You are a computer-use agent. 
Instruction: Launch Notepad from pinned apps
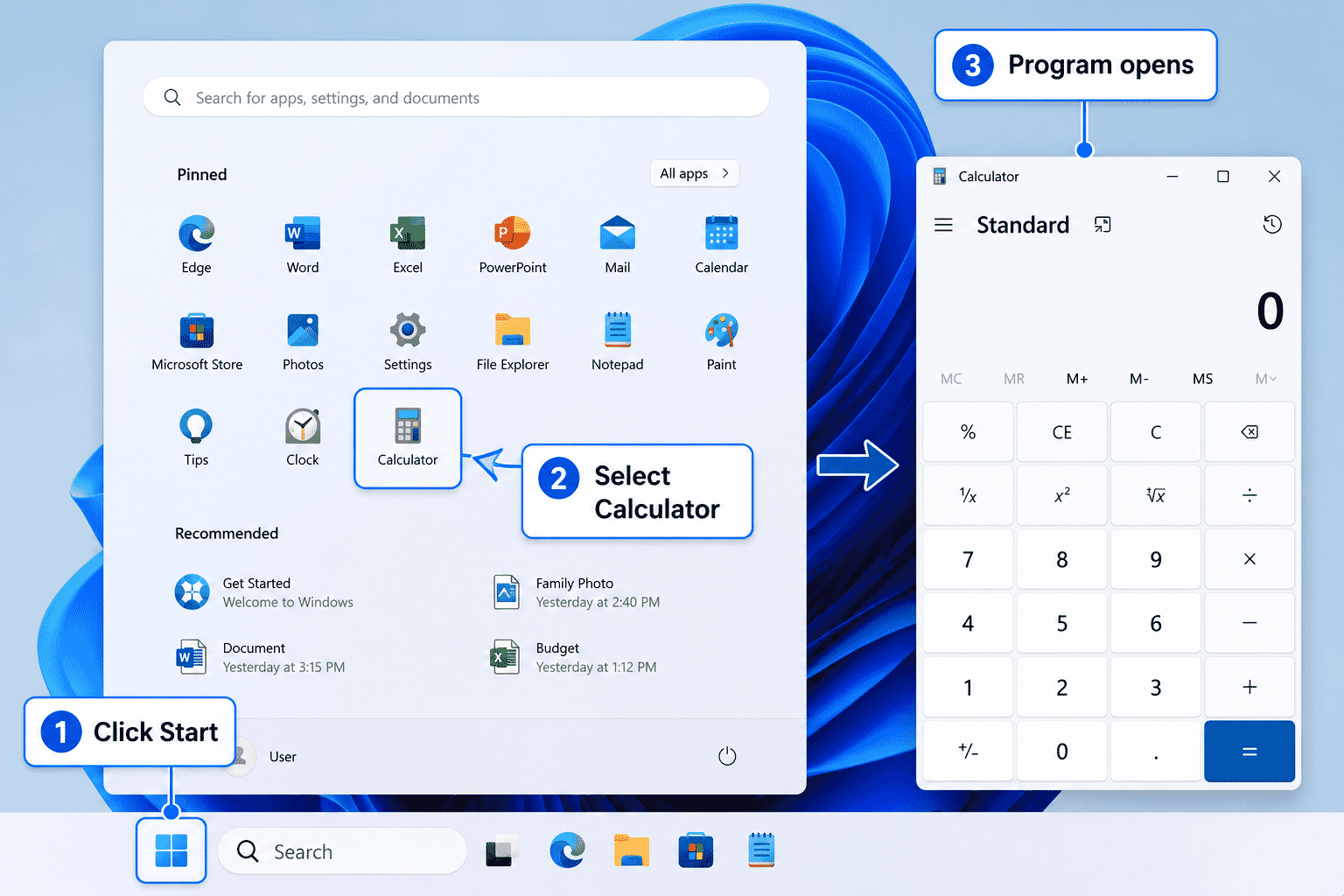click(x=618, y=341)
